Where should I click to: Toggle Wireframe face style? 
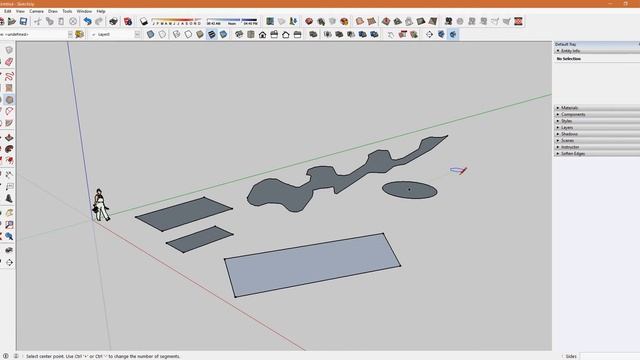[x=176, y=34]
